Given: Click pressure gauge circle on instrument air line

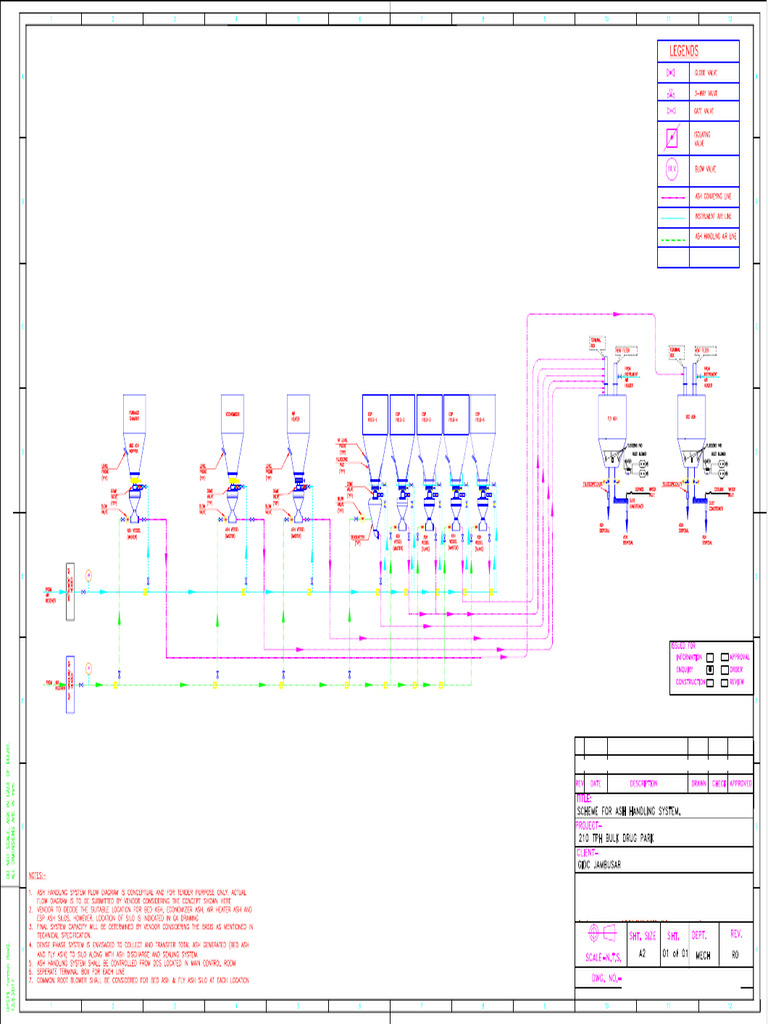Looking at the screenshot, I should pos(88,575).
